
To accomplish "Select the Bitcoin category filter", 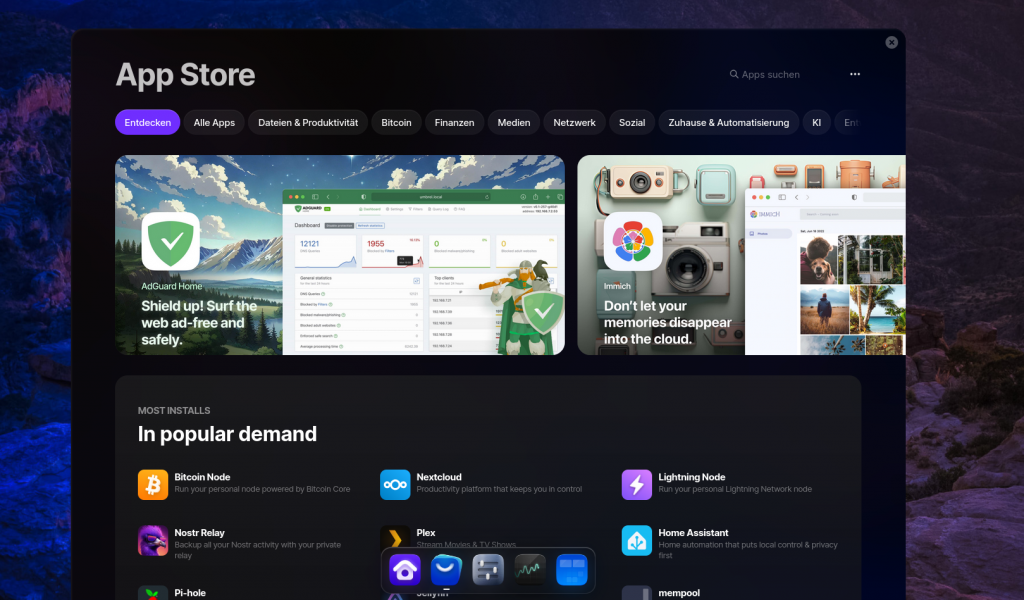I will click(x=396, y=122).
